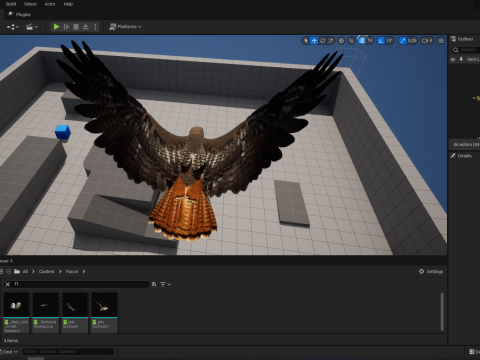Toggle Scale Snapping icon
The image size is (480, 360).
(x=403, y=41)
